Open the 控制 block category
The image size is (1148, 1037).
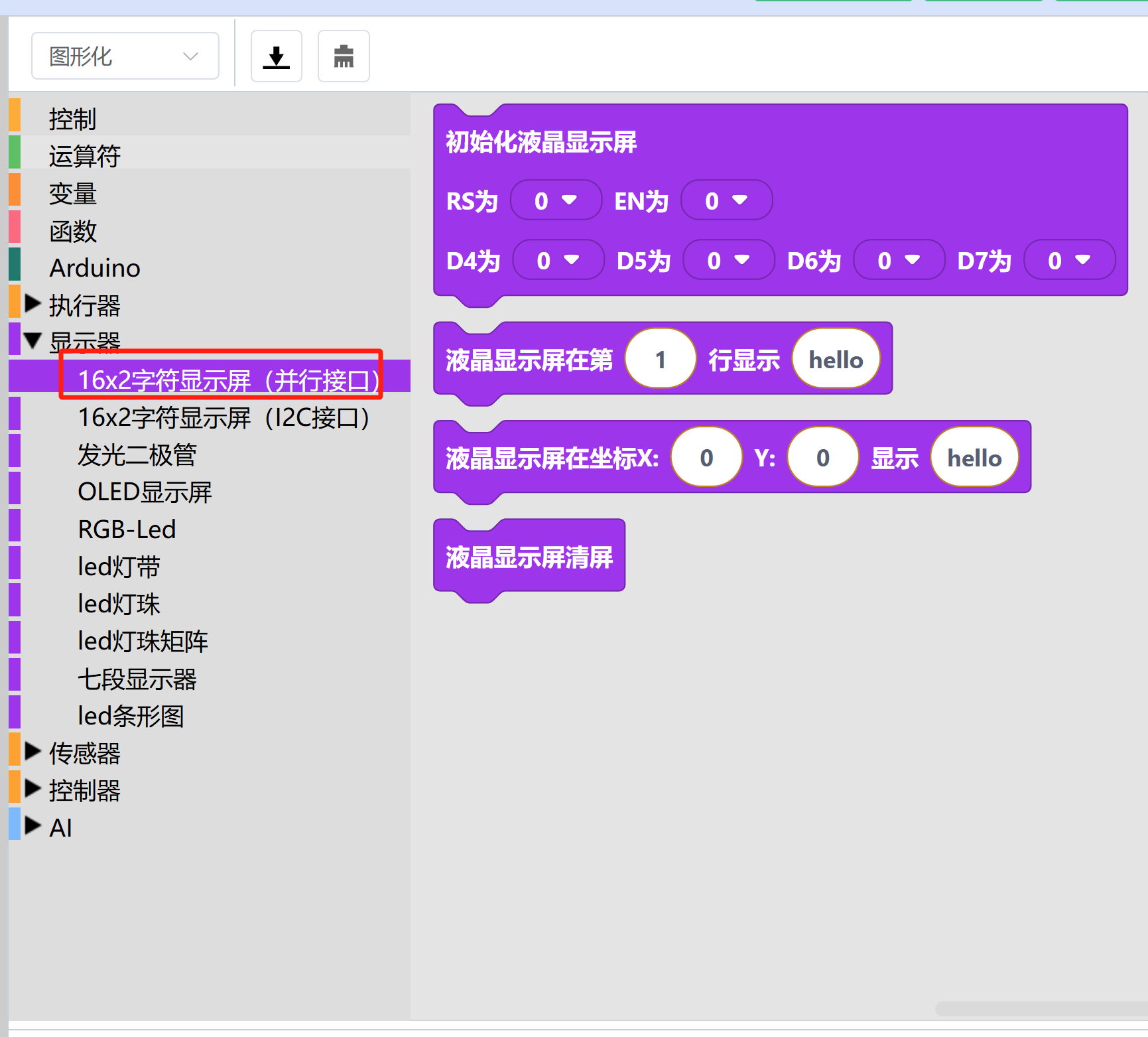click(x=73, y=119)
